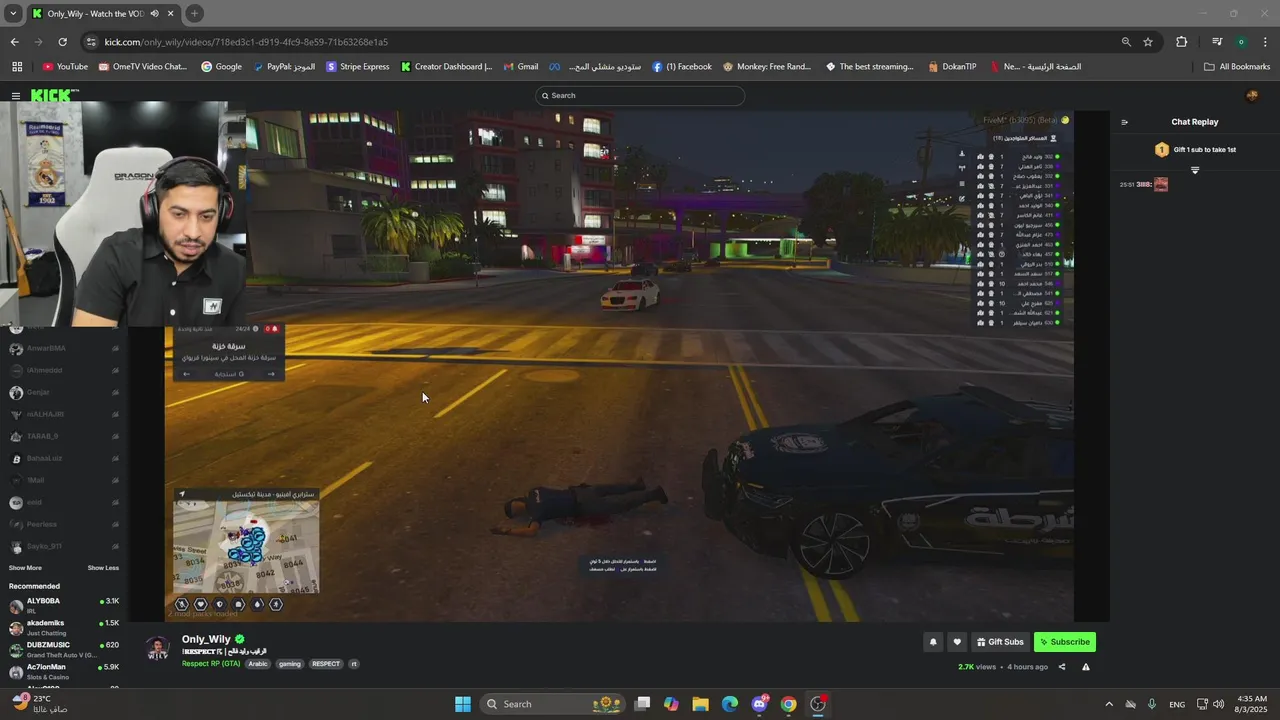
Task: Toggle notification bell for Only_Wily
Action: [x=933, y=642]
